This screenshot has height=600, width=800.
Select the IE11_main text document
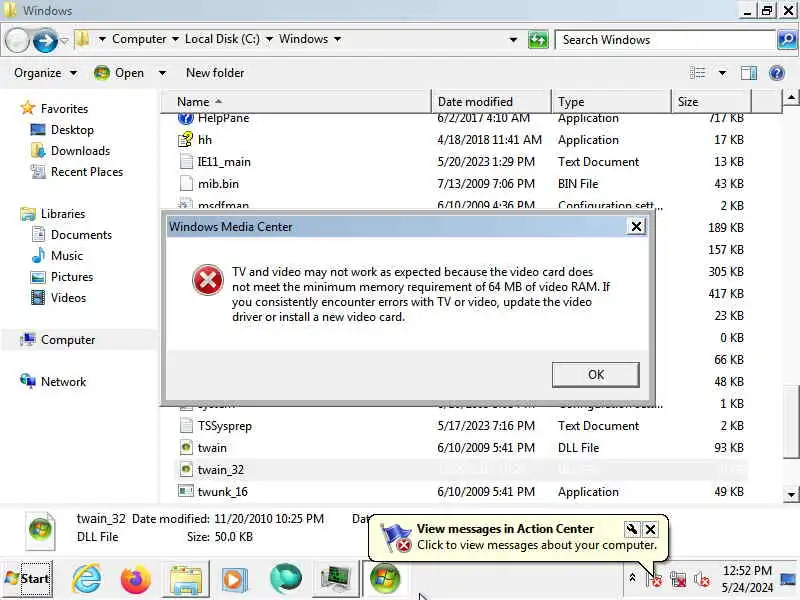coord(462,162)
